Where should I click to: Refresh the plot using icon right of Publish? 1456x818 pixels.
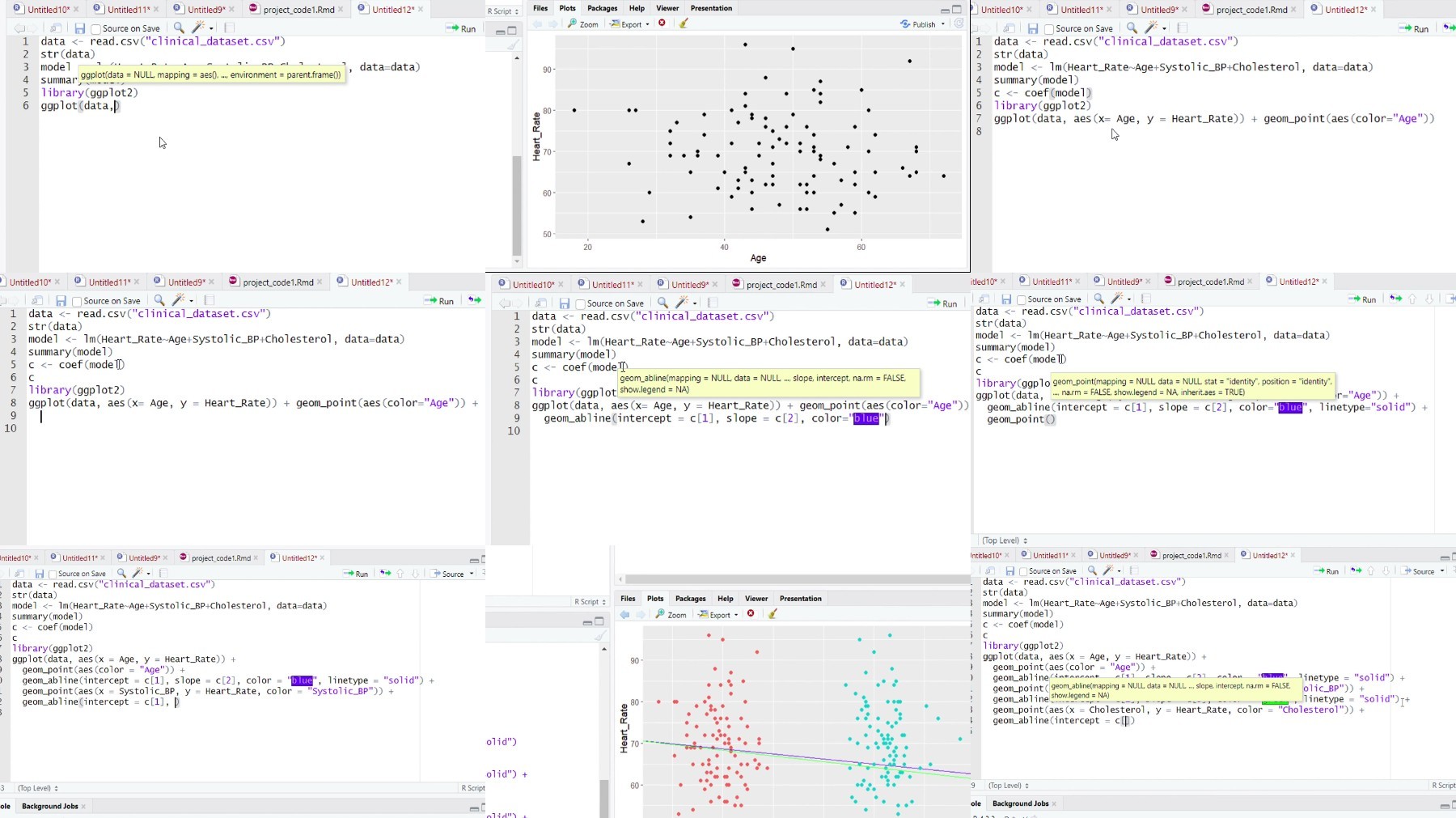click(x=959, y=23)
